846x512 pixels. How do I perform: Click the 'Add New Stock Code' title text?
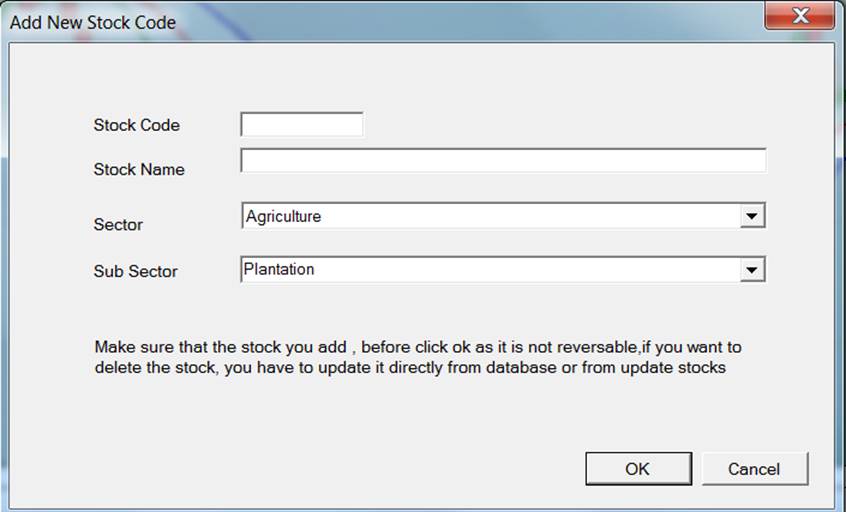coord(93,22)
